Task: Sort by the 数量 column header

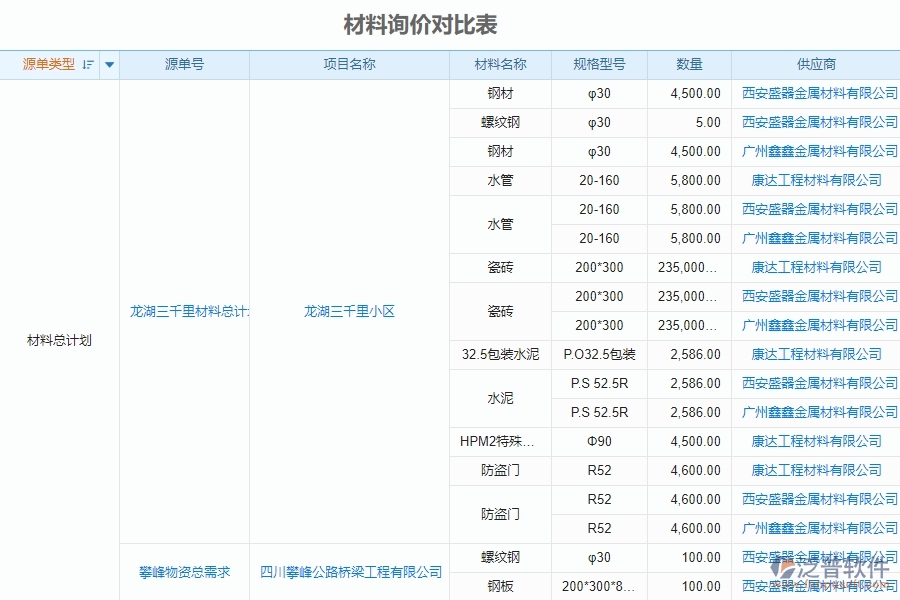Action: (x=689, y=63)
